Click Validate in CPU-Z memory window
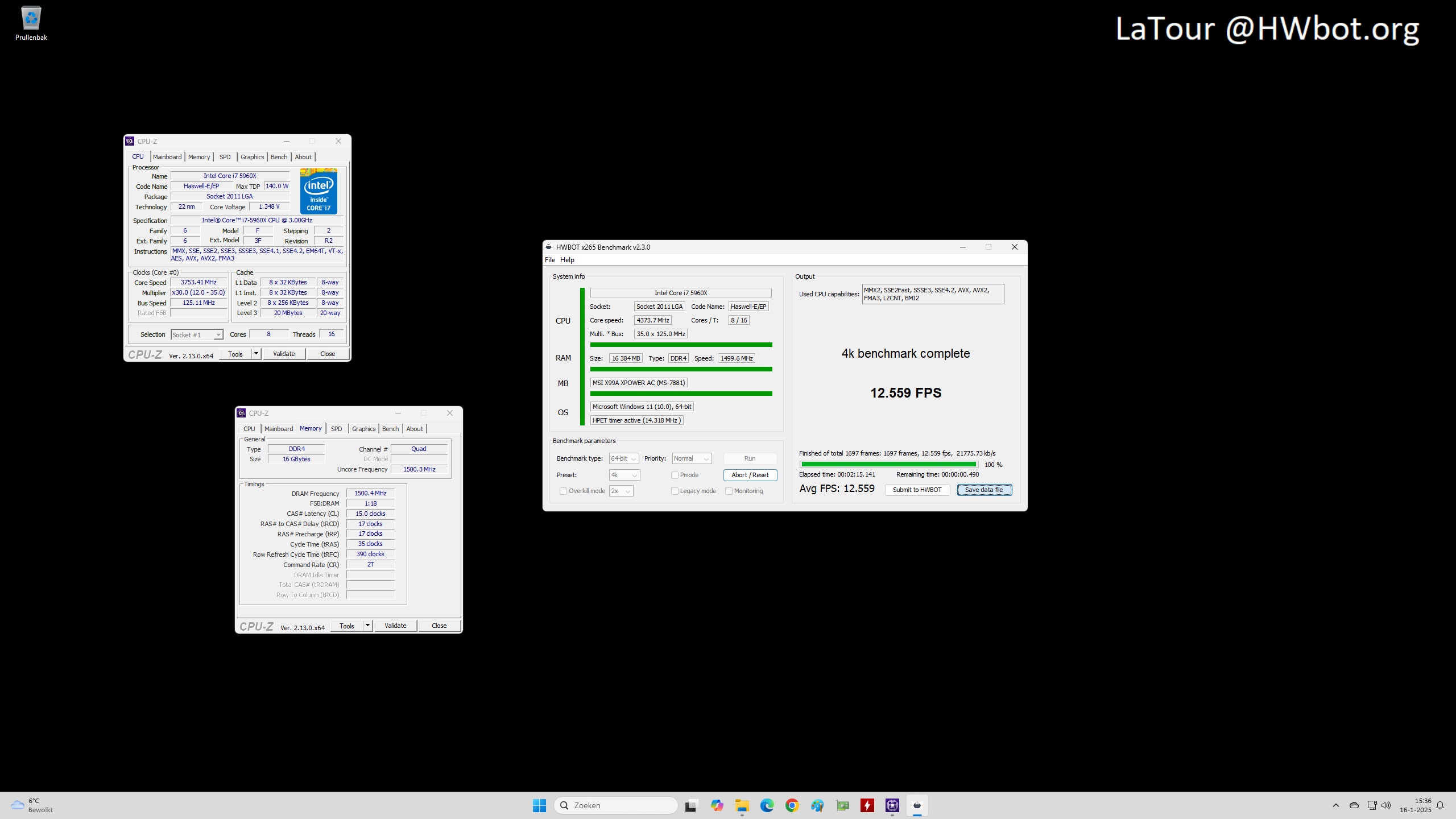Image resolution: width=1456 pixels, height=819 pixels. click(395, 626)
